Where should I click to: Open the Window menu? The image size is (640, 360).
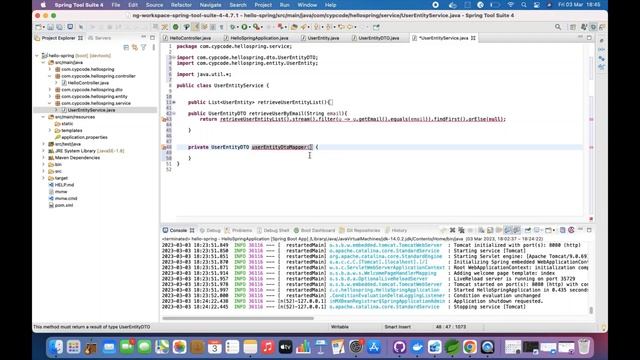(307, 5)
